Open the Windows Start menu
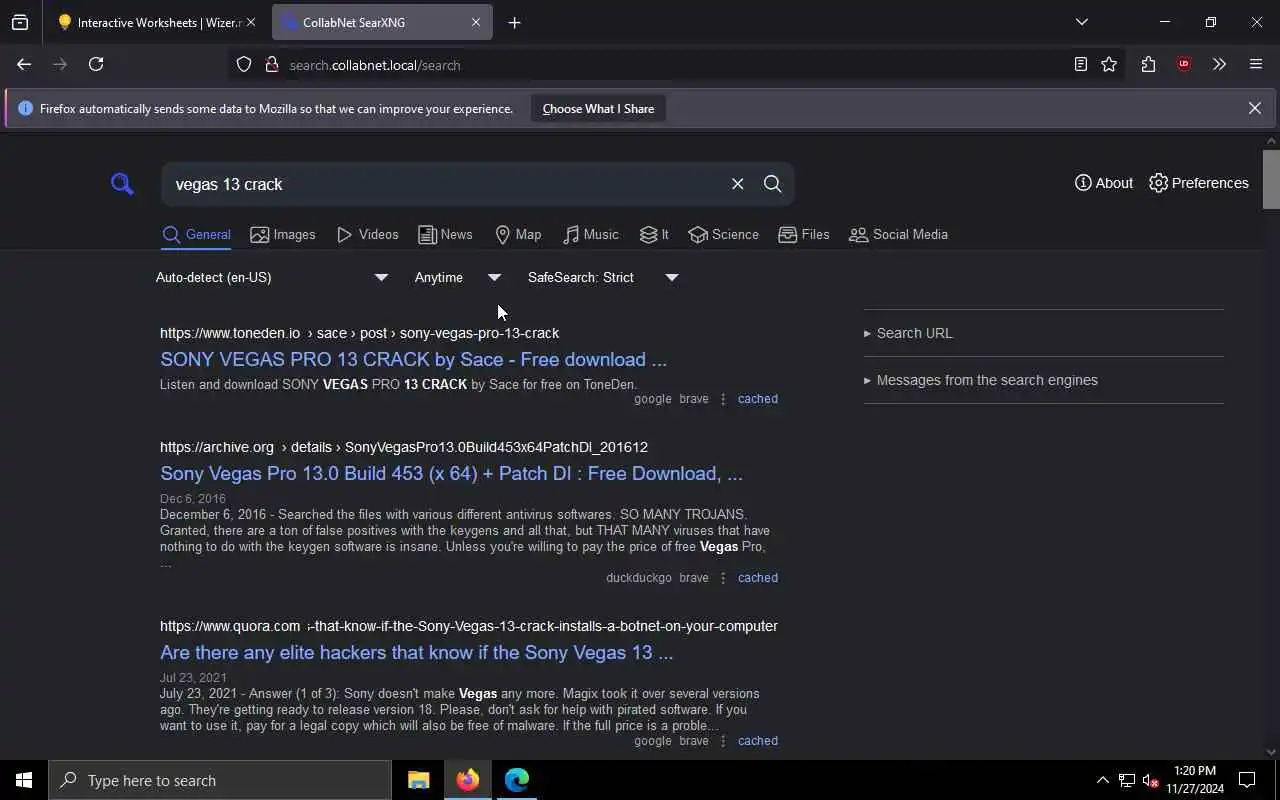The width and height of the screenshot is (1280, 800). point(24,780)
